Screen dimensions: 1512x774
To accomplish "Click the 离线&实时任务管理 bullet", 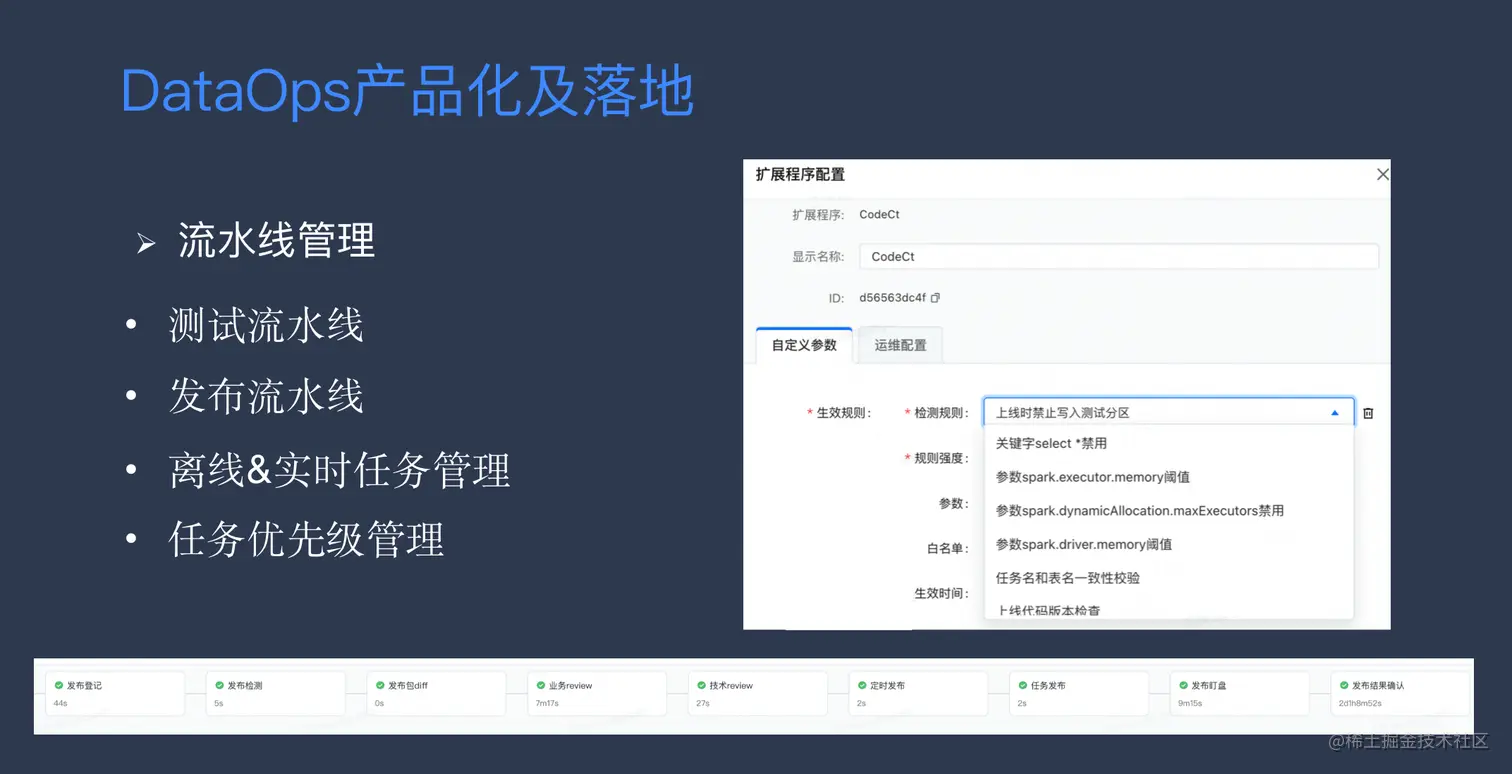I will pos(340,470).
